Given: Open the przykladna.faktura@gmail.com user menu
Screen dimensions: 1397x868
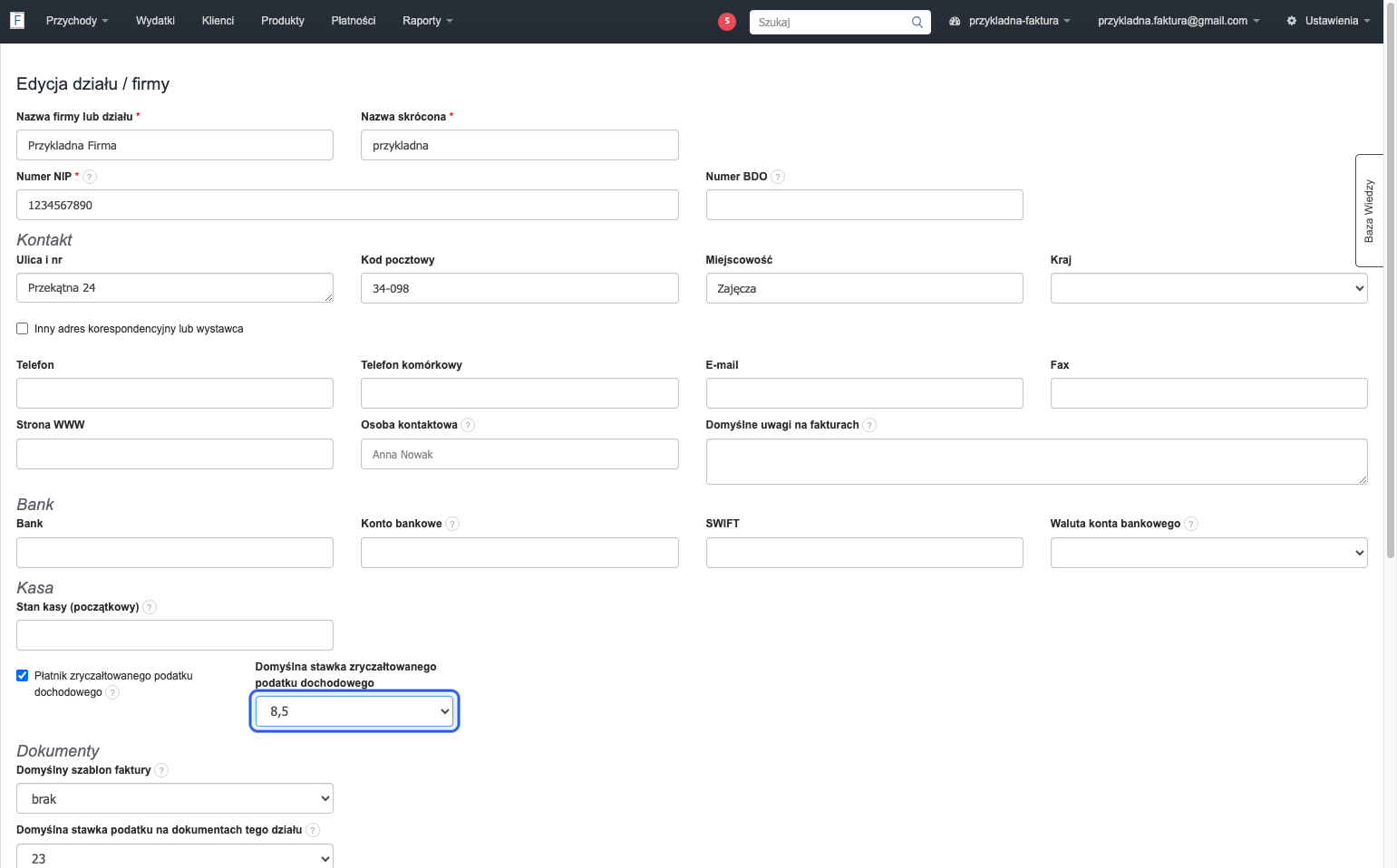Looking at the screenshot, I should point(1179,21).
